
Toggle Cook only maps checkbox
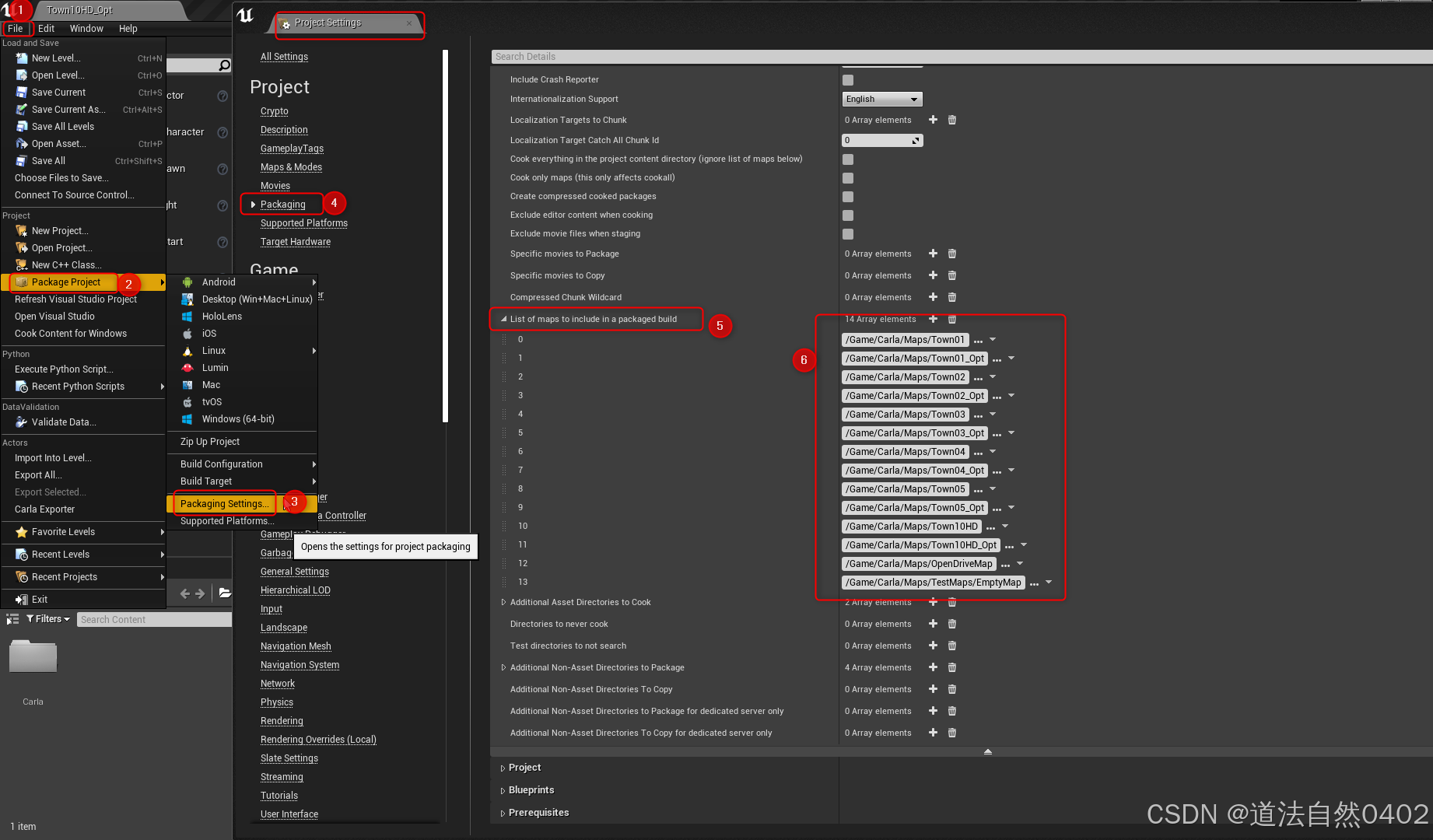pyautogui.click(x=848, y=178)
